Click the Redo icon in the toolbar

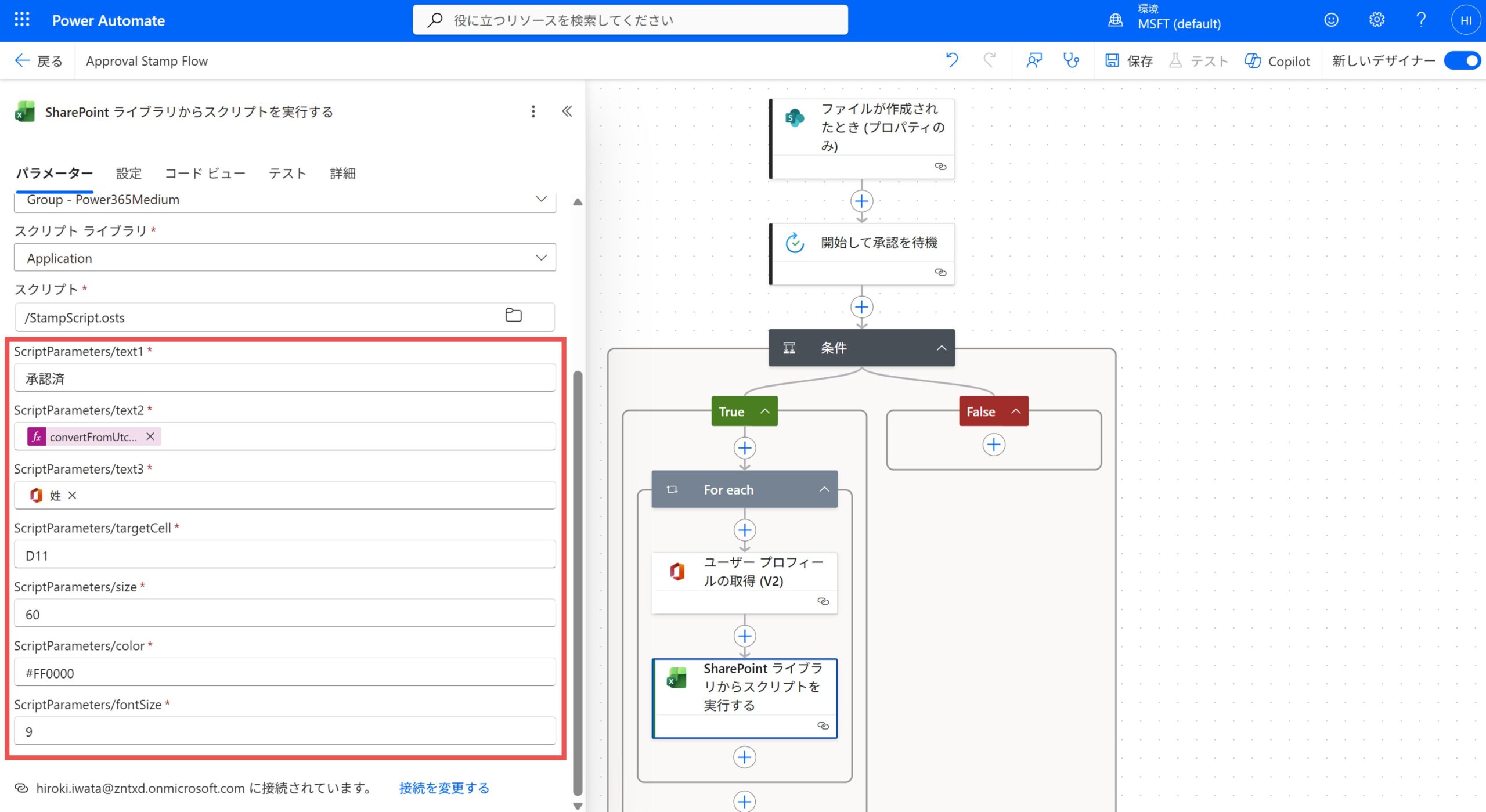990,60
